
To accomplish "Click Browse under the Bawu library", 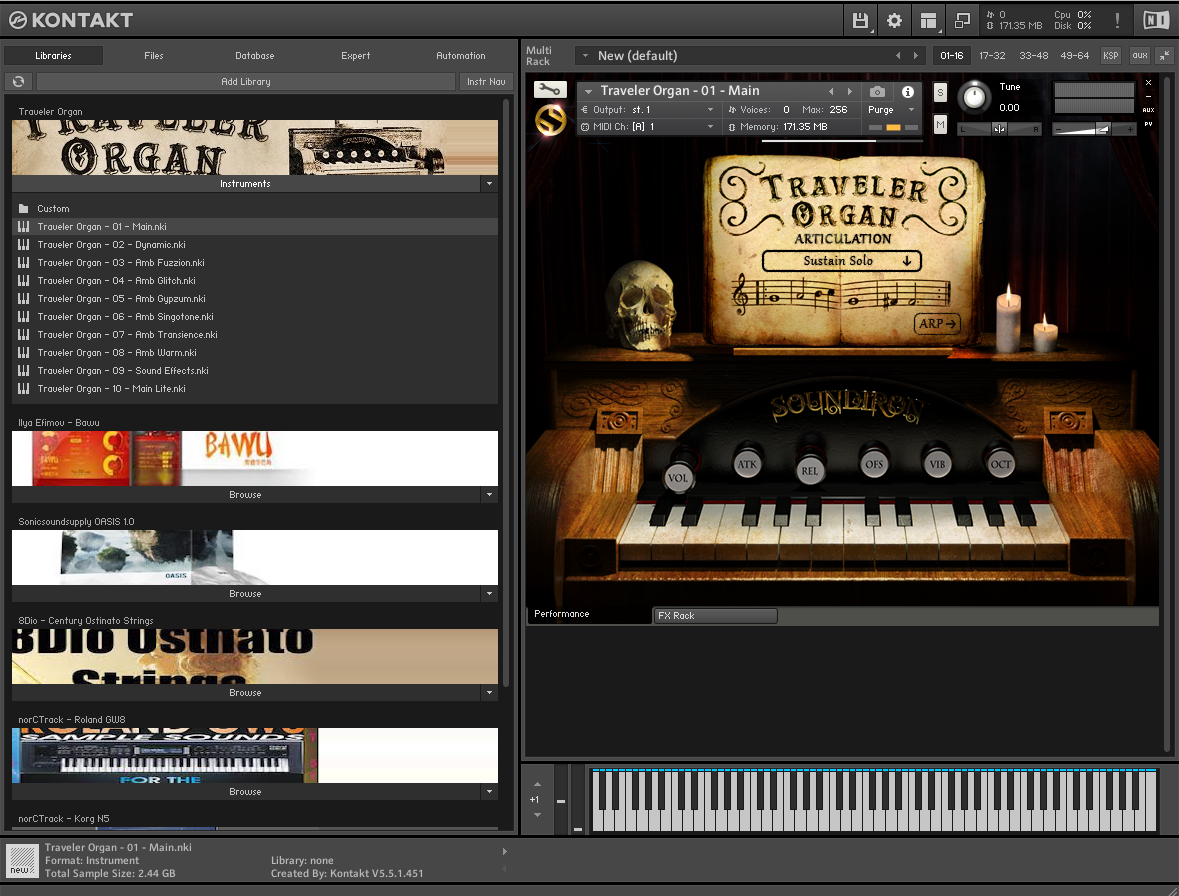I will pyautogui.click(x=245, y=495).
